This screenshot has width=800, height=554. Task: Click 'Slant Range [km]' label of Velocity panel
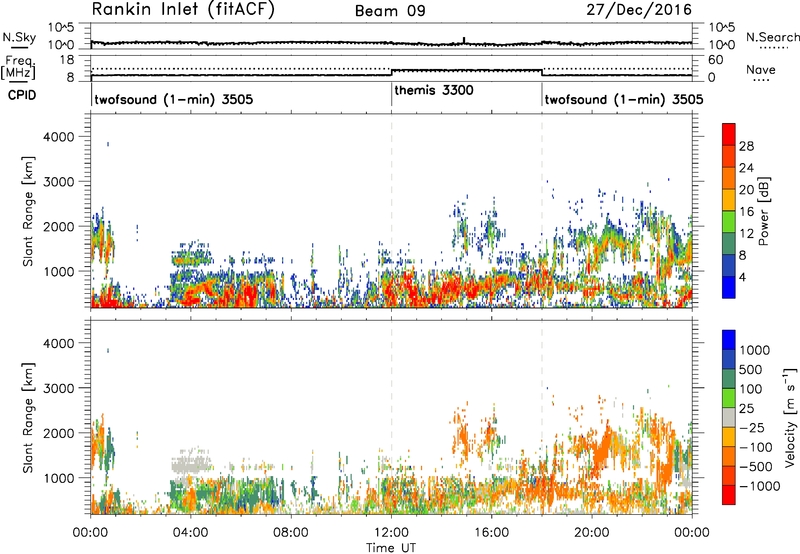click(28, 417)
